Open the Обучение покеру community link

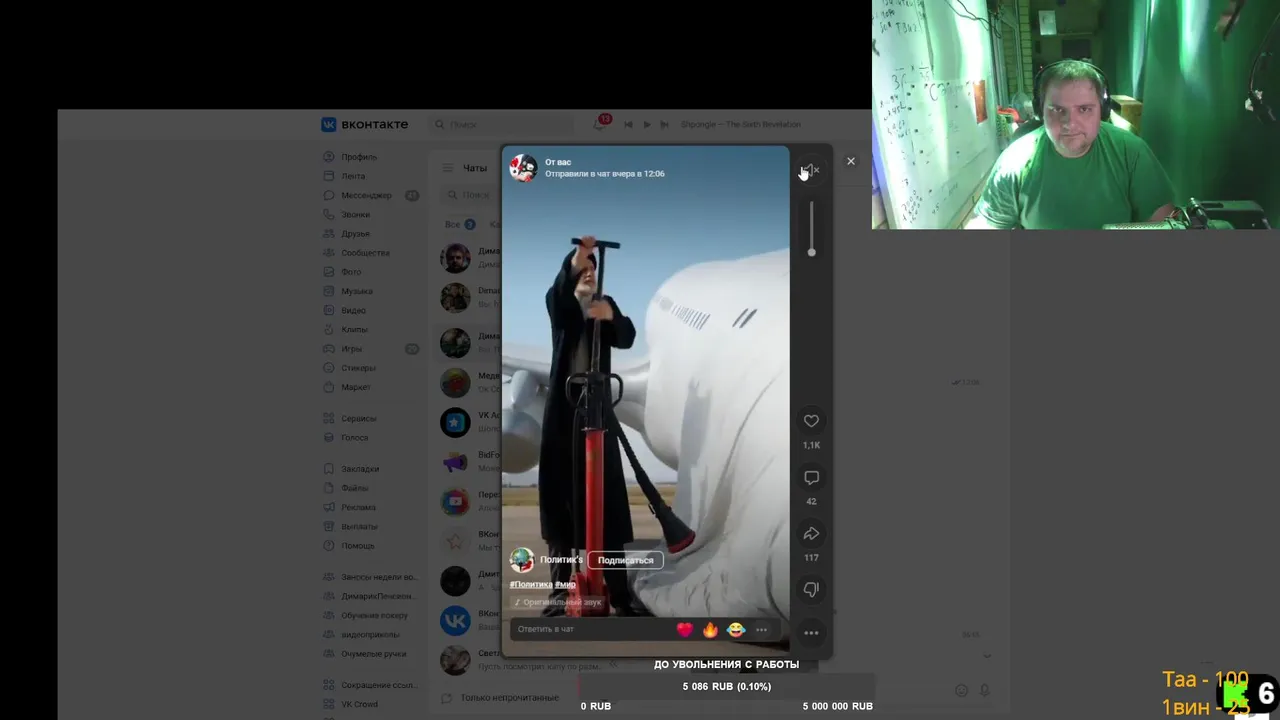tap(374, 615)
